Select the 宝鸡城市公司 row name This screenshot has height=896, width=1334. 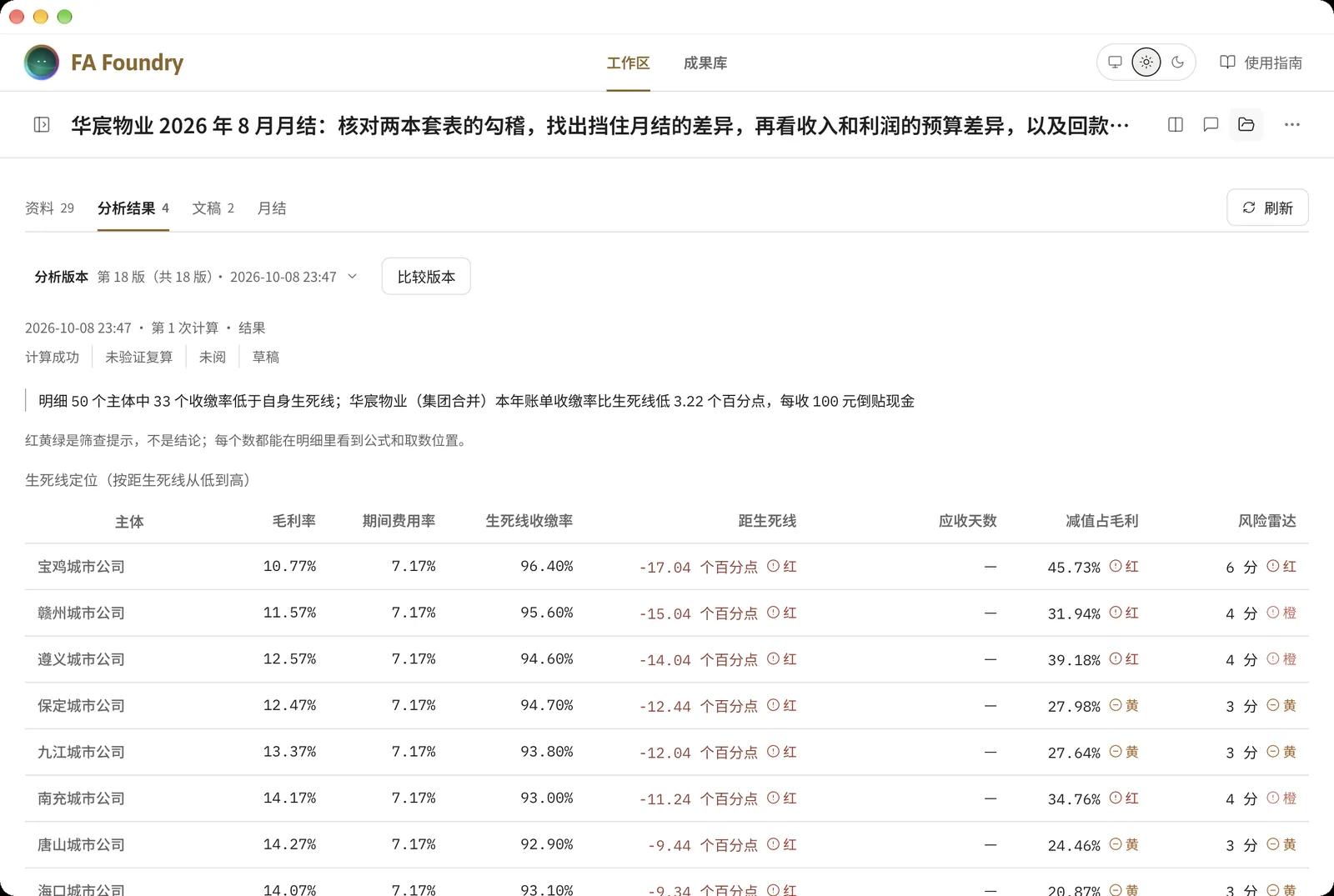click(81, 567)
